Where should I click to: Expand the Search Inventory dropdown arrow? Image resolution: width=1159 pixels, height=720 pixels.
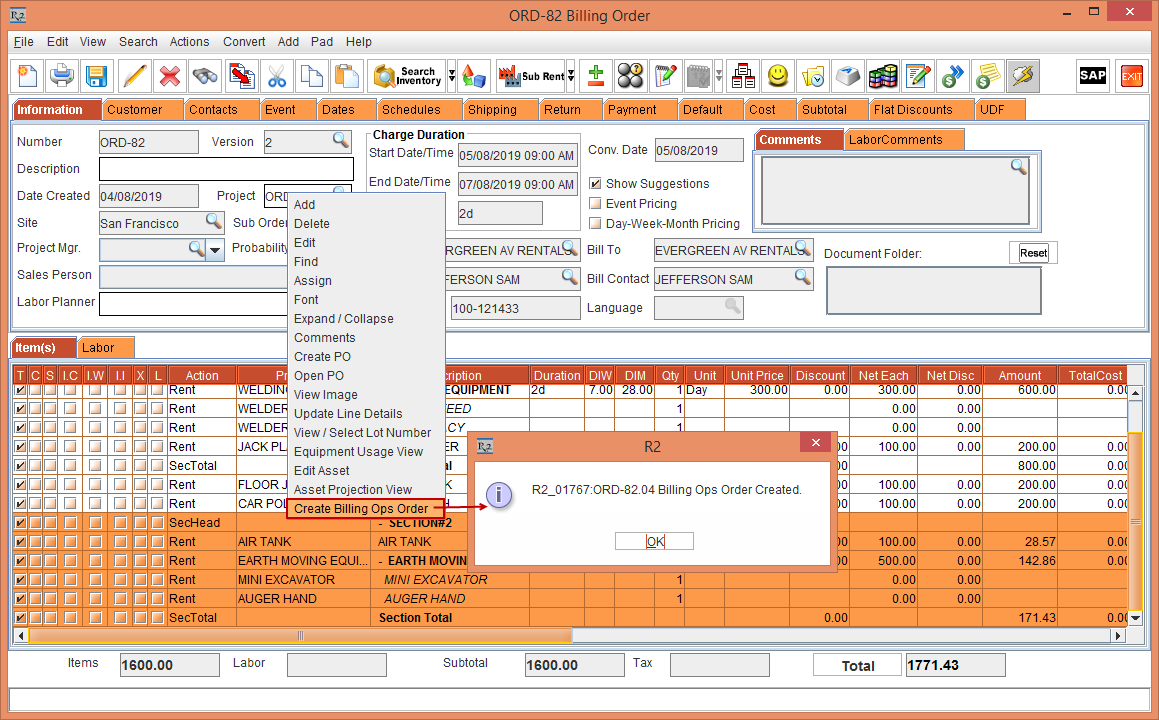[452, 76]
